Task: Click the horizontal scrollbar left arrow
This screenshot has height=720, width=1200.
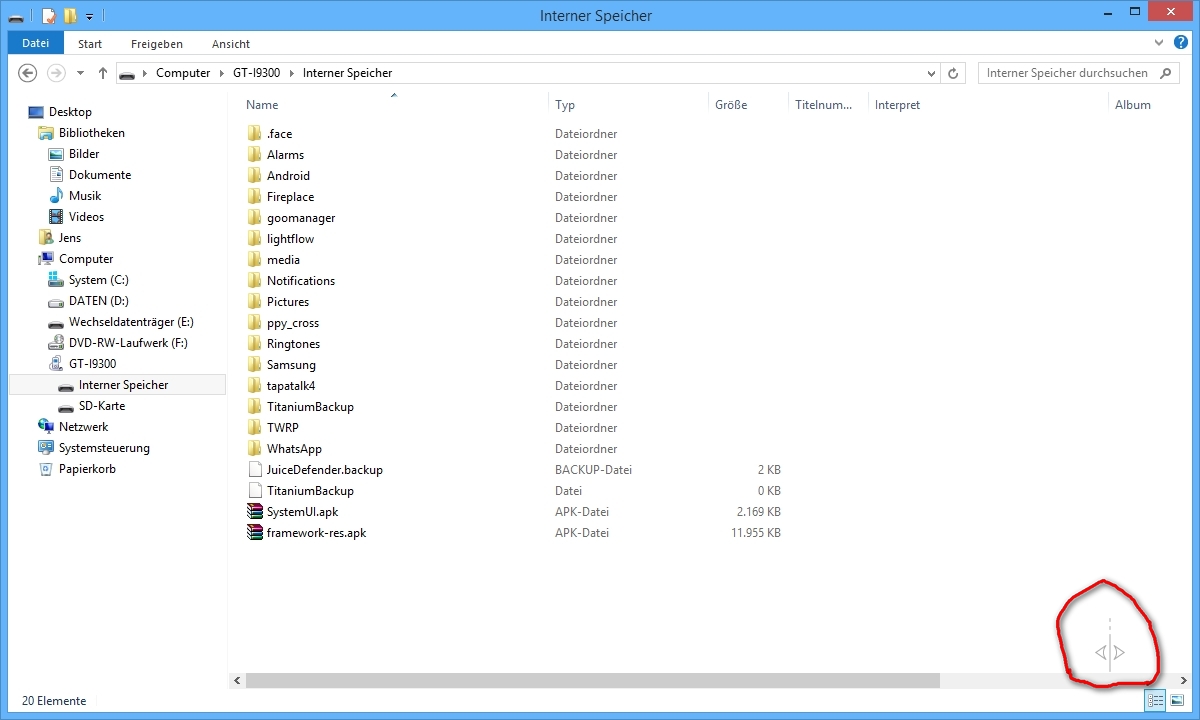Action: coord(237,680)
